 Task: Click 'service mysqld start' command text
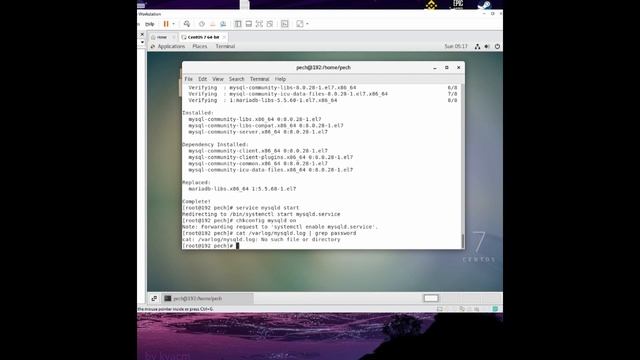pos(267,208)
